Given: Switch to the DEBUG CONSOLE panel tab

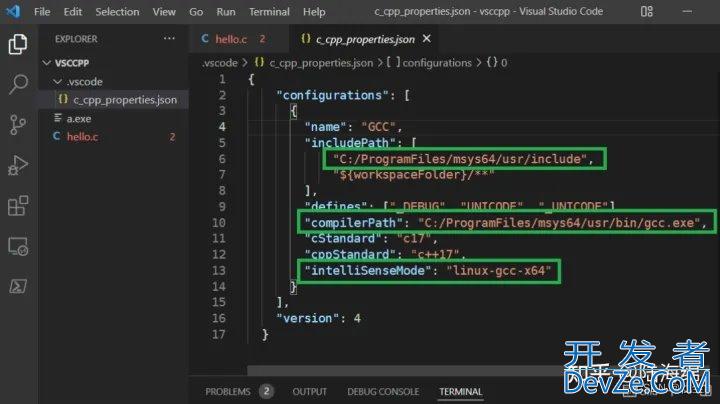Looking at the screenshot, I should click(383, 392).
